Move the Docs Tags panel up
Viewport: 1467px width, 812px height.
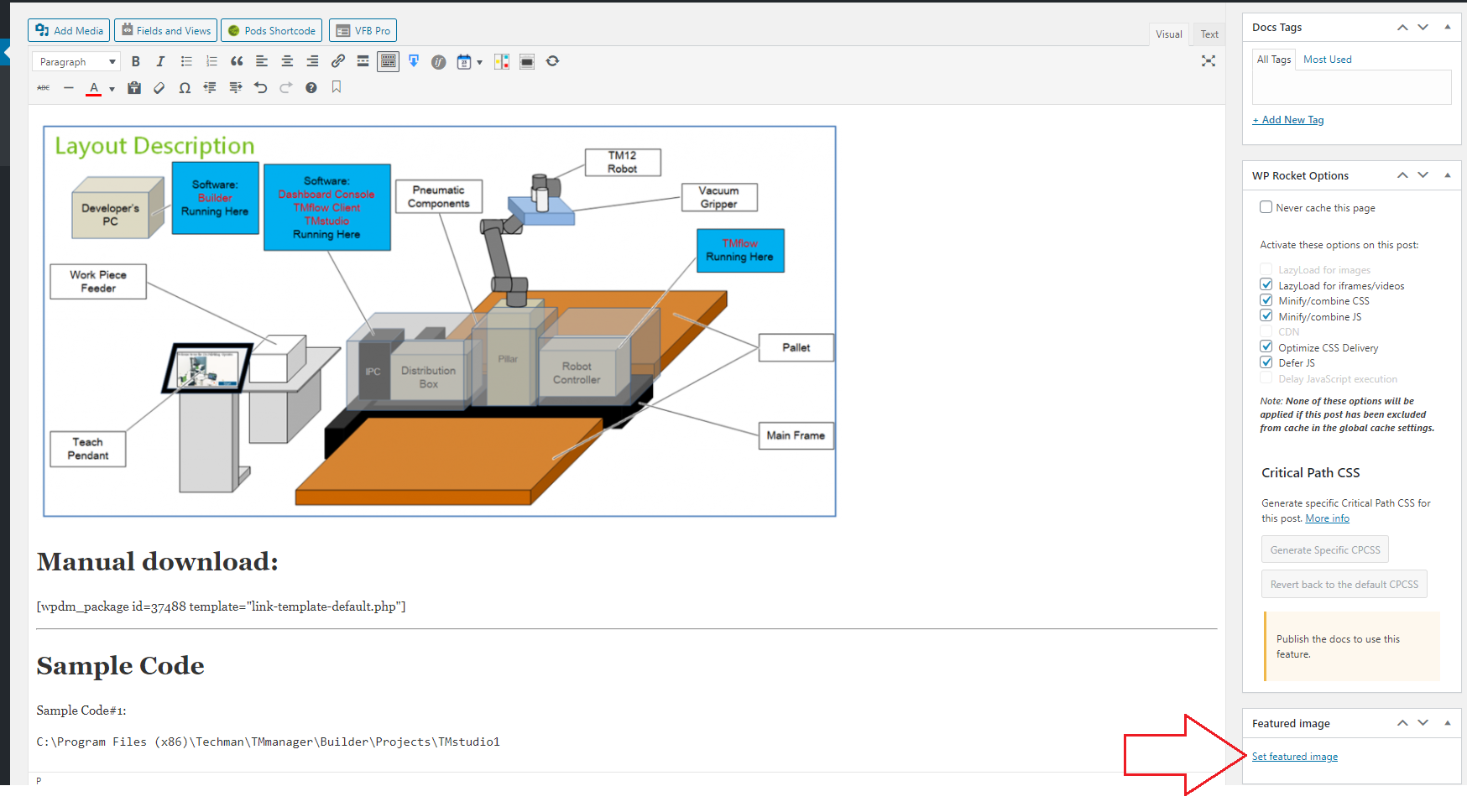[1402, 27]
